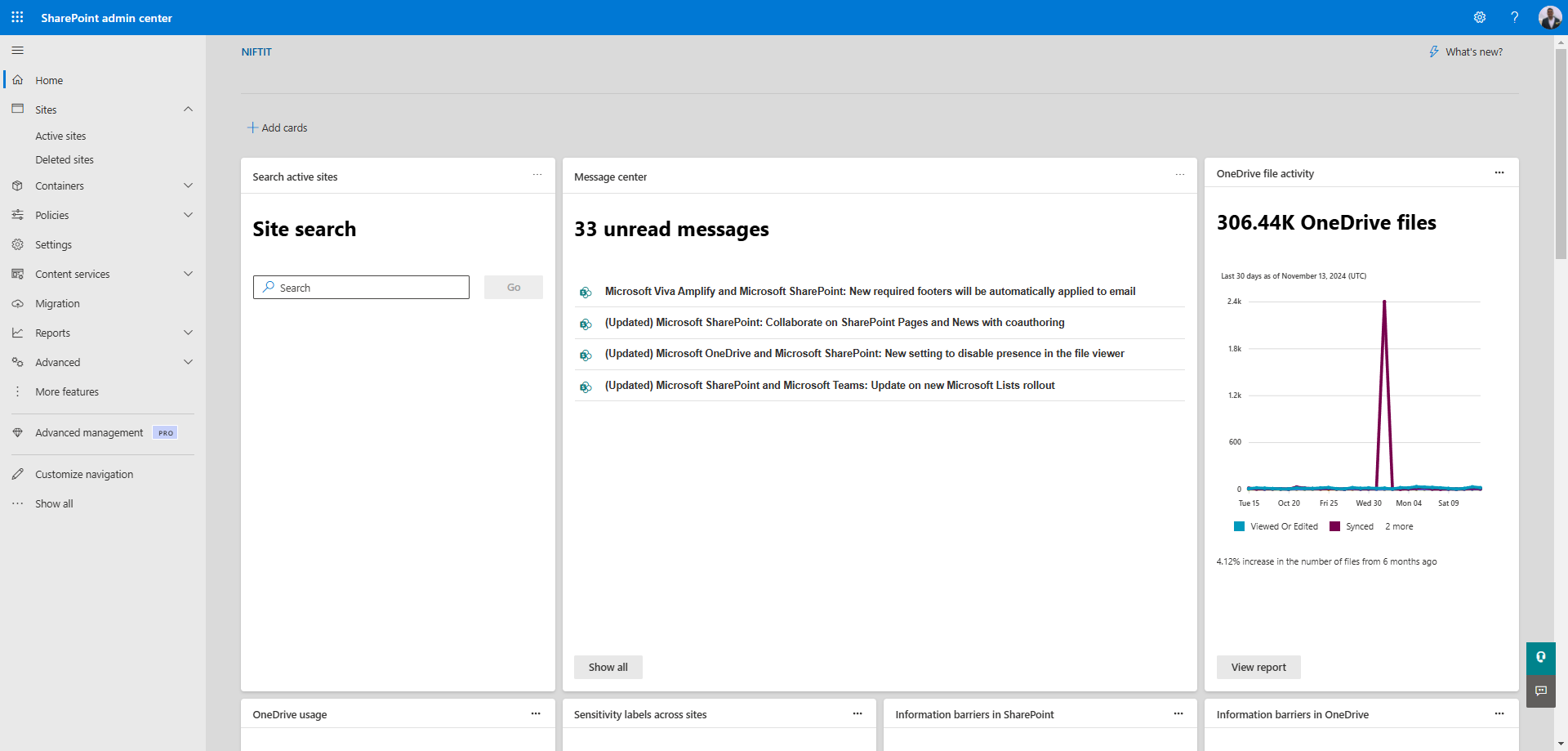The width and height of the screenshot is (1568, 751).
Task: Click Show all messages button
Action: pyautogui.click(x=608, y=667)
